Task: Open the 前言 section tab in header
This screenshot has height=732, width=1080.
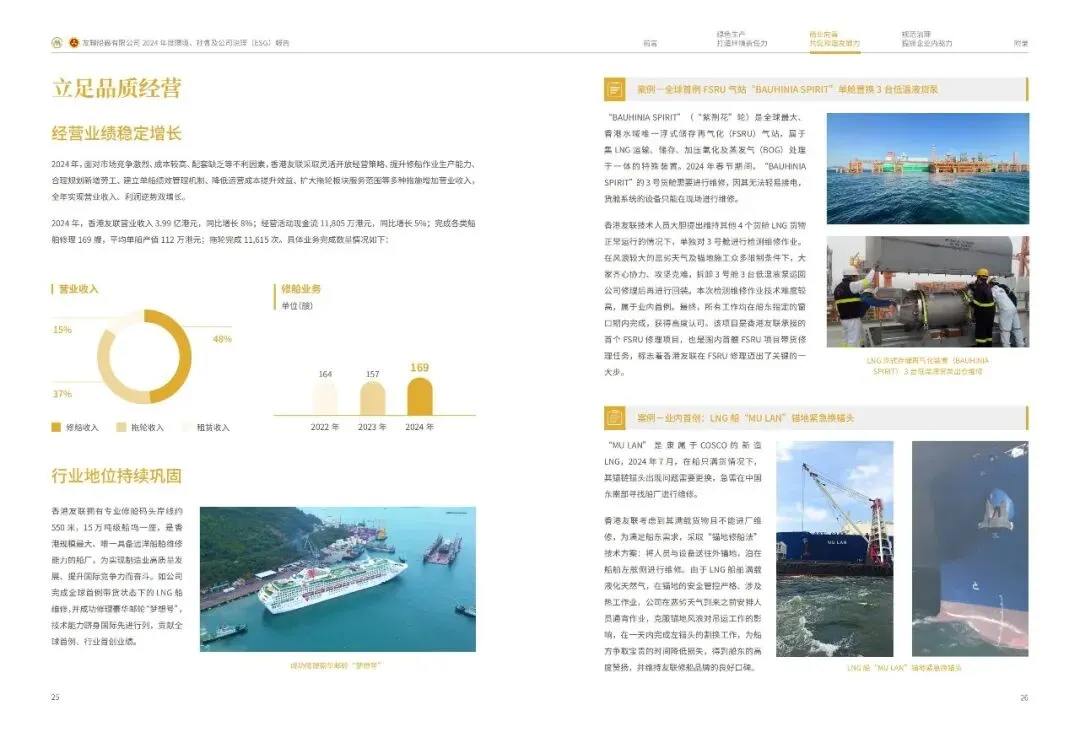Action: point(650,43)
